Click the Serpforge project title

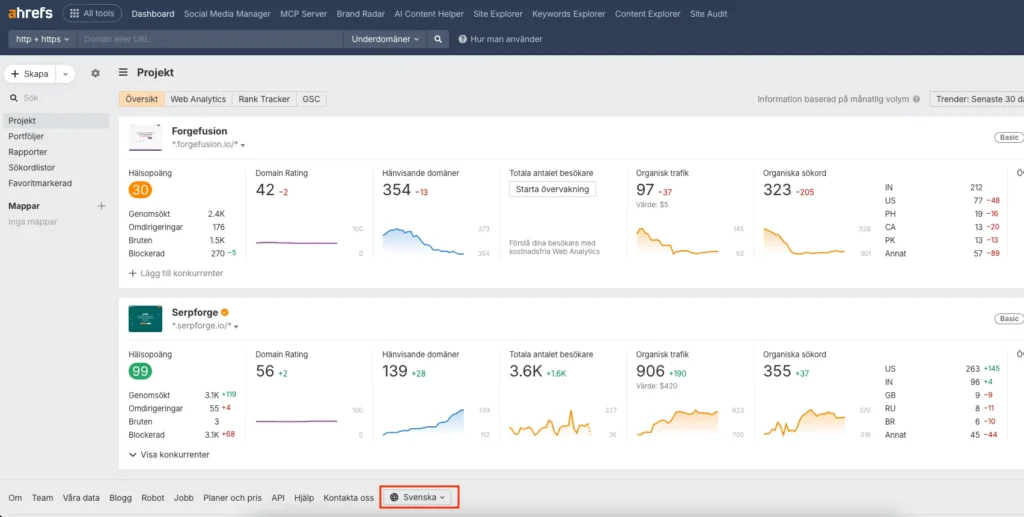pyautogui.click(x=195, y=312)
